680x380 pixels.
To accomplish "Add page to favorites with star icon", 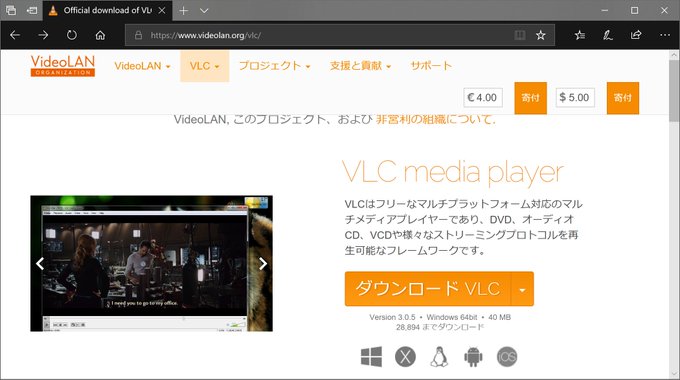I will pyautogui.click(x=540, y=35).
